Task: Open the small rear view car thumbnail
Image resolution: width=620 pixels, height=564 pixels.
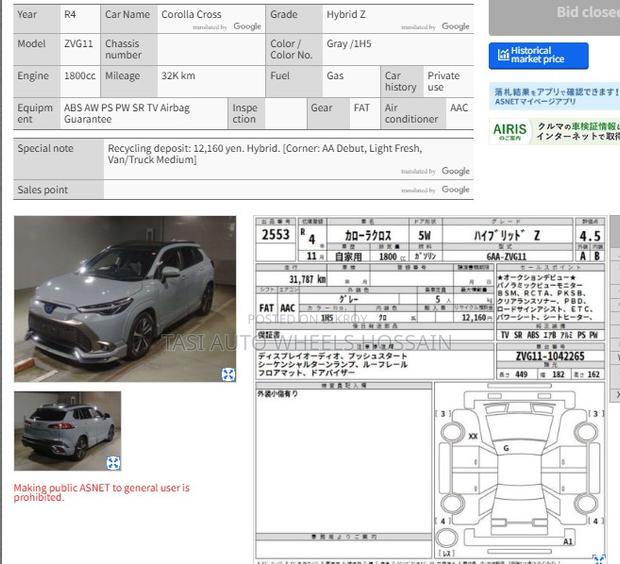Action: (x=68, y=431)
